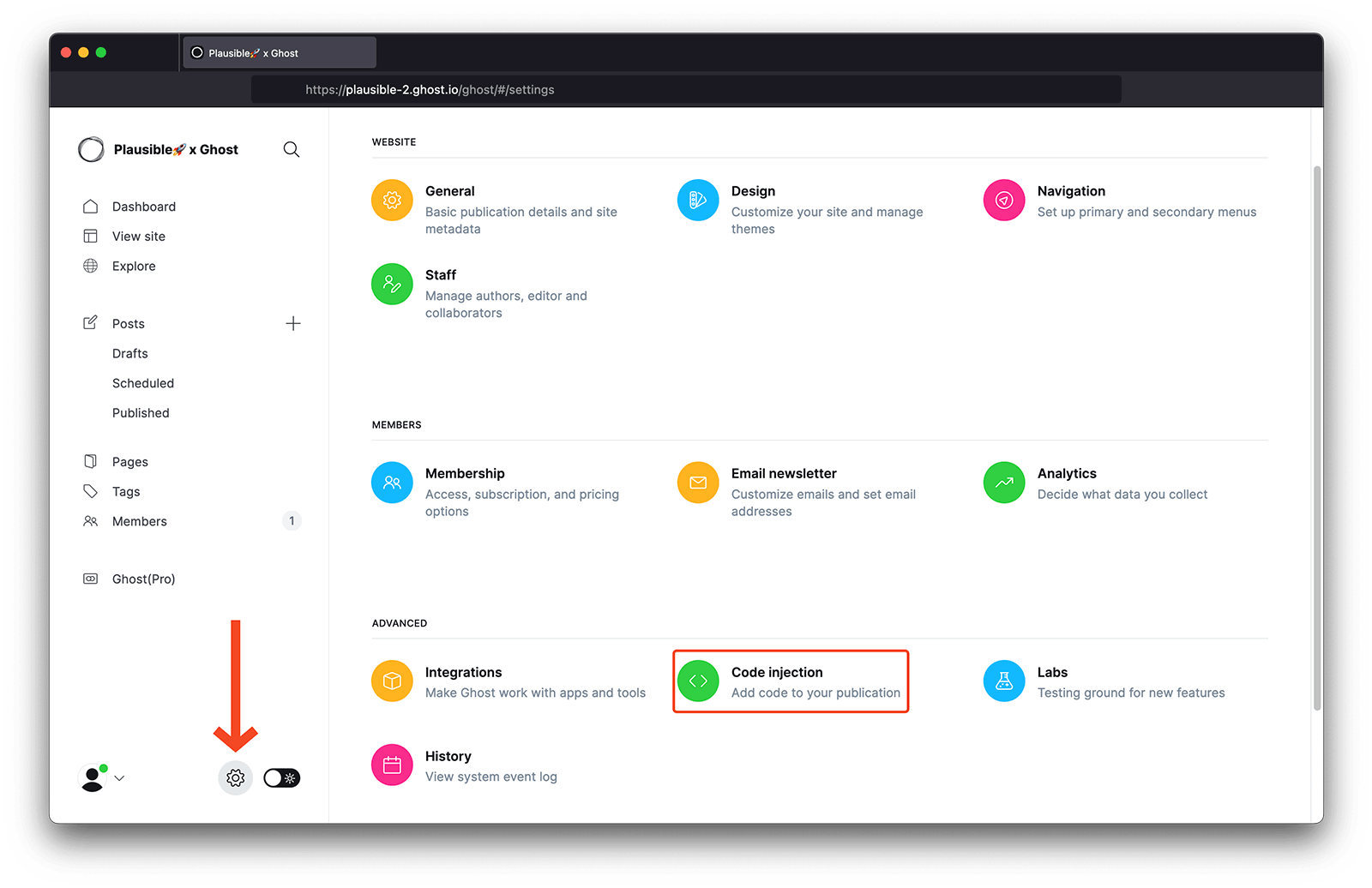Click the Plausible x Ghost site logo

pyautogui.click(x=91, y=149)
